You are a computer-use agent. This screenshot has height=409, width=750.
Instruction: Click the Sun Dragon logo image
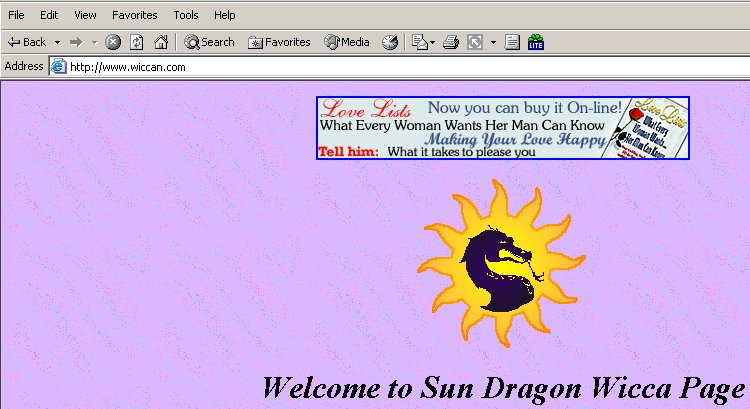coord(501,264)
